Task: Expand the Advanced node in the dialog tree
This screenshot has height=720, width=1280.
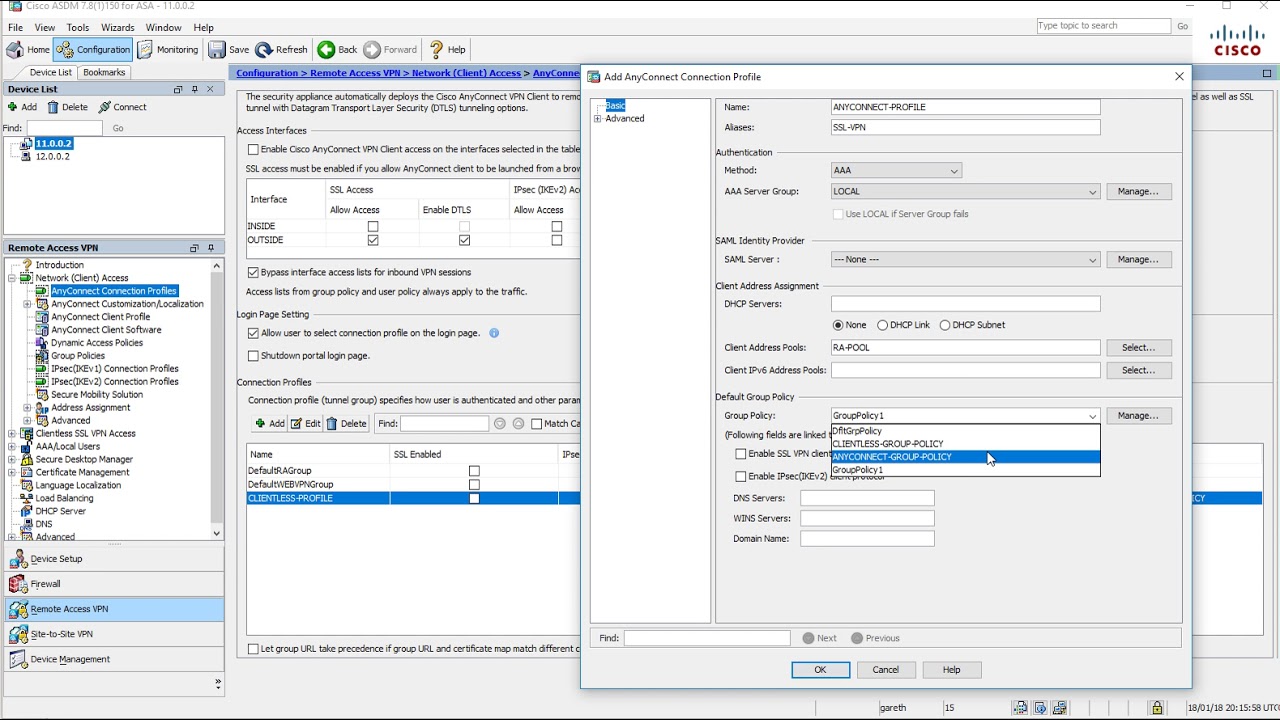Action: point(598,119)
